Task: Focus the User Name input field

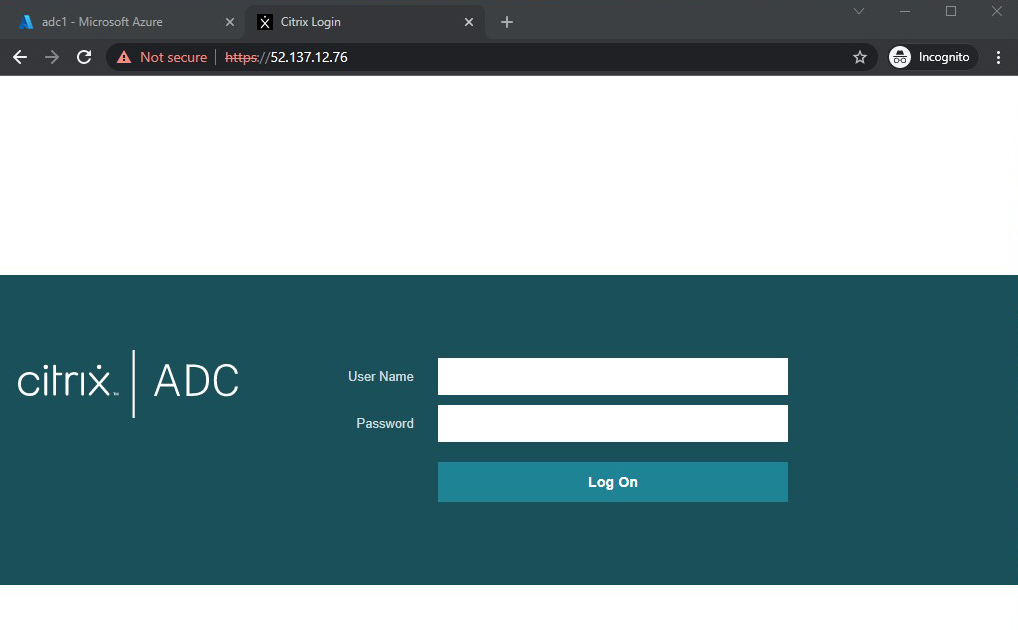Action: point(612,376)
